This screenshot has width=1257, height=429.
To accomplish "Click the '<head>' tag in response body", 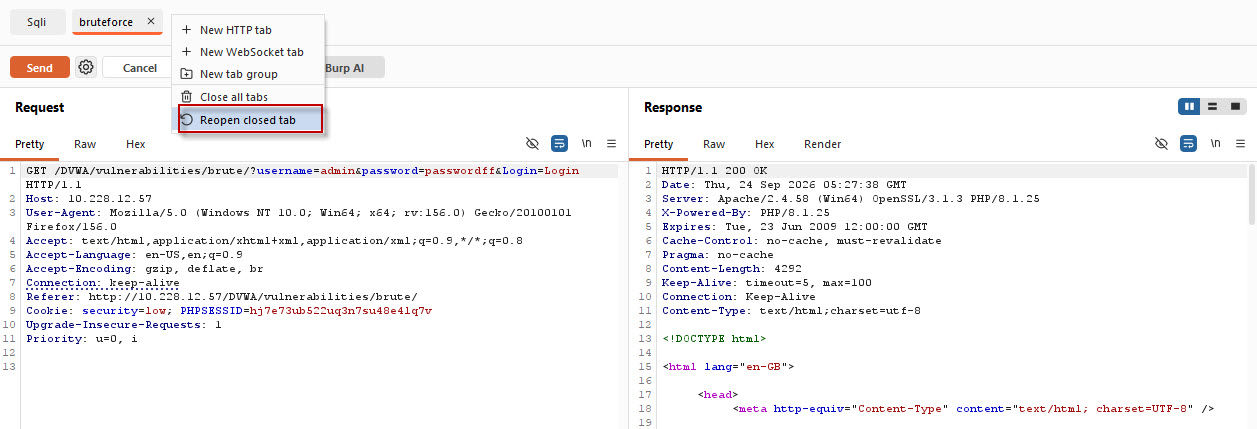I will pos(718,395).
